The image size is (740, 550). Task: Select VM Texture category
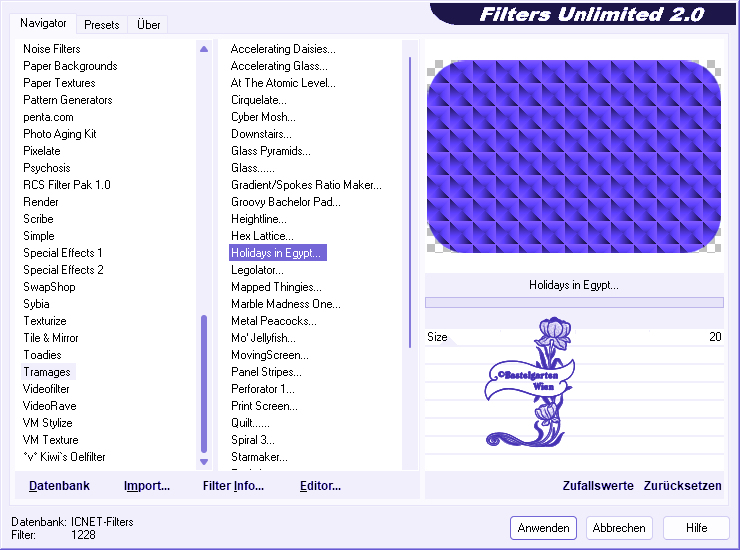click(x=50, y=440)
